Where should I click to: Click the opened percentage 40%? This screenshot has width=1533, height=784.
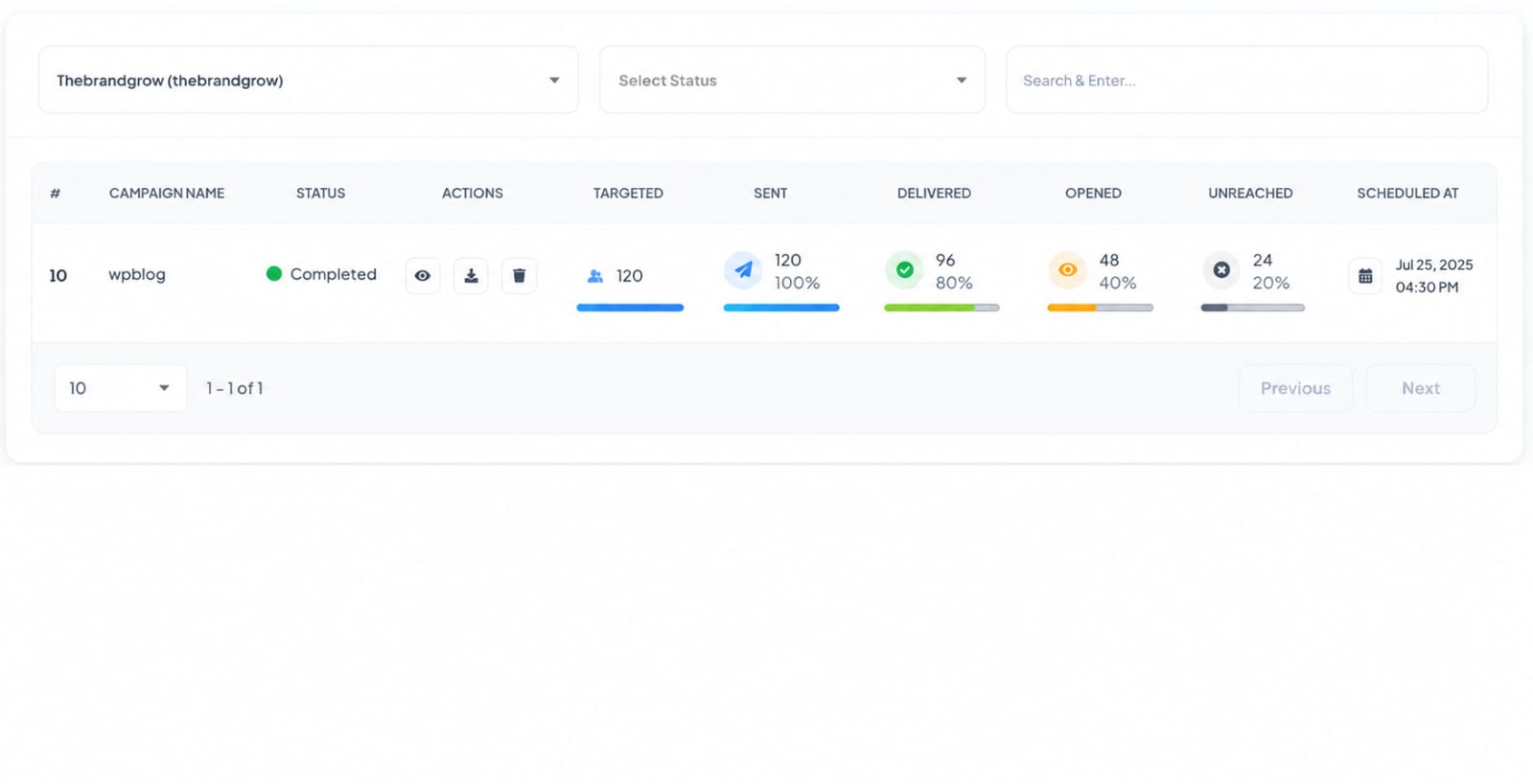[1118, 283]
